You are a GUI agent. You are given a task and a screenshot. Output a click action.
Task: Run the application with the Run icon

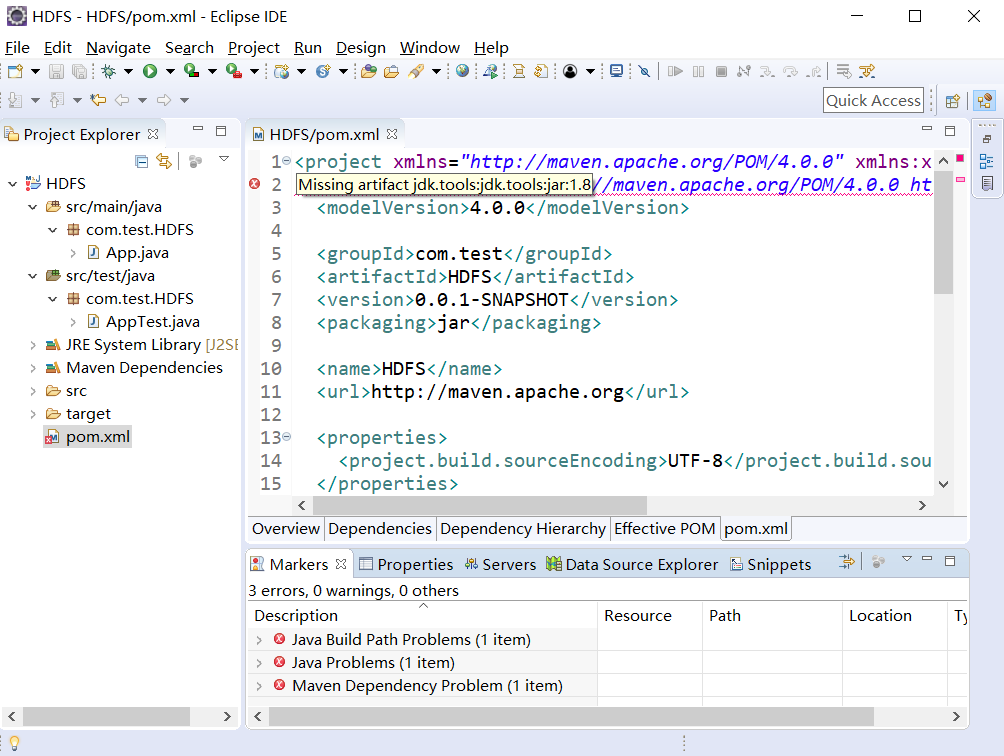pyautogui.click(x=151, y=71)
